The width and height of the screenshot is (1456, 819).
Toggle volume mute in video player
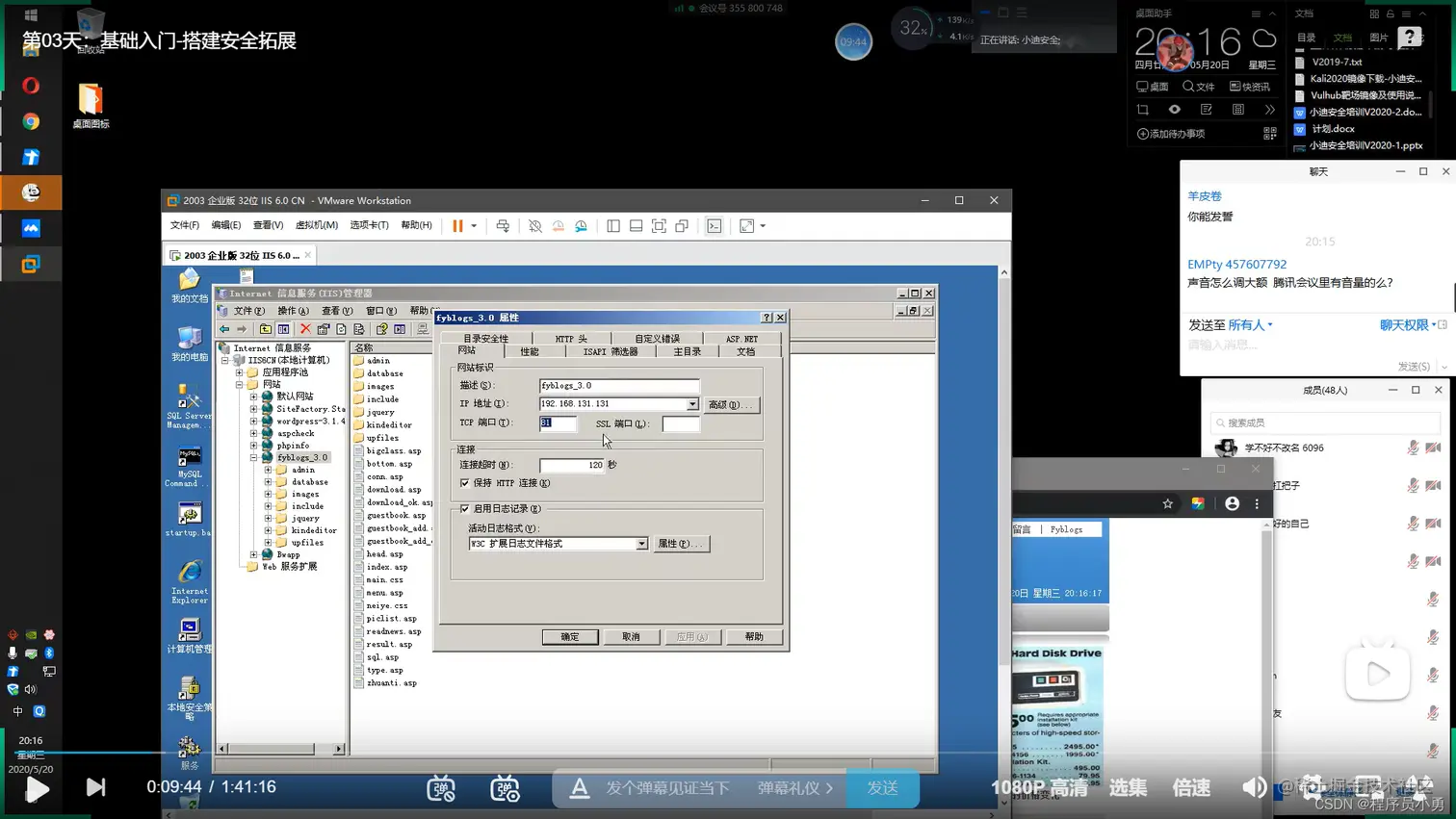pyautogui.click(x=1254, y=787)
